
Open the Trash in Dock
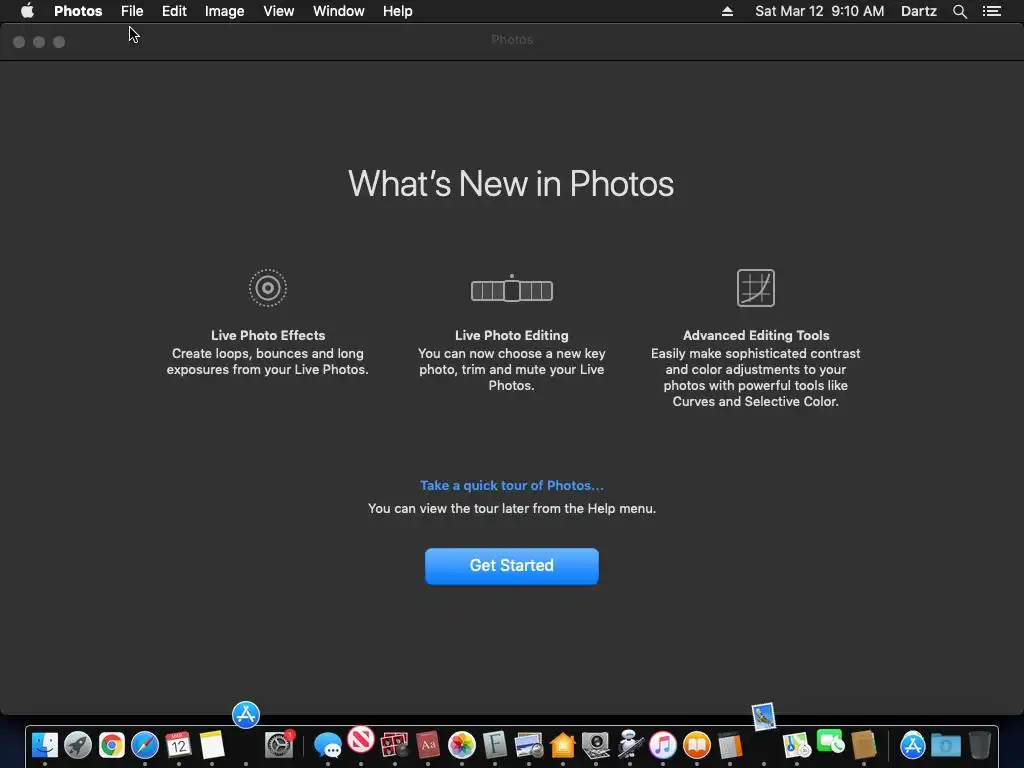tap(980, 744)
